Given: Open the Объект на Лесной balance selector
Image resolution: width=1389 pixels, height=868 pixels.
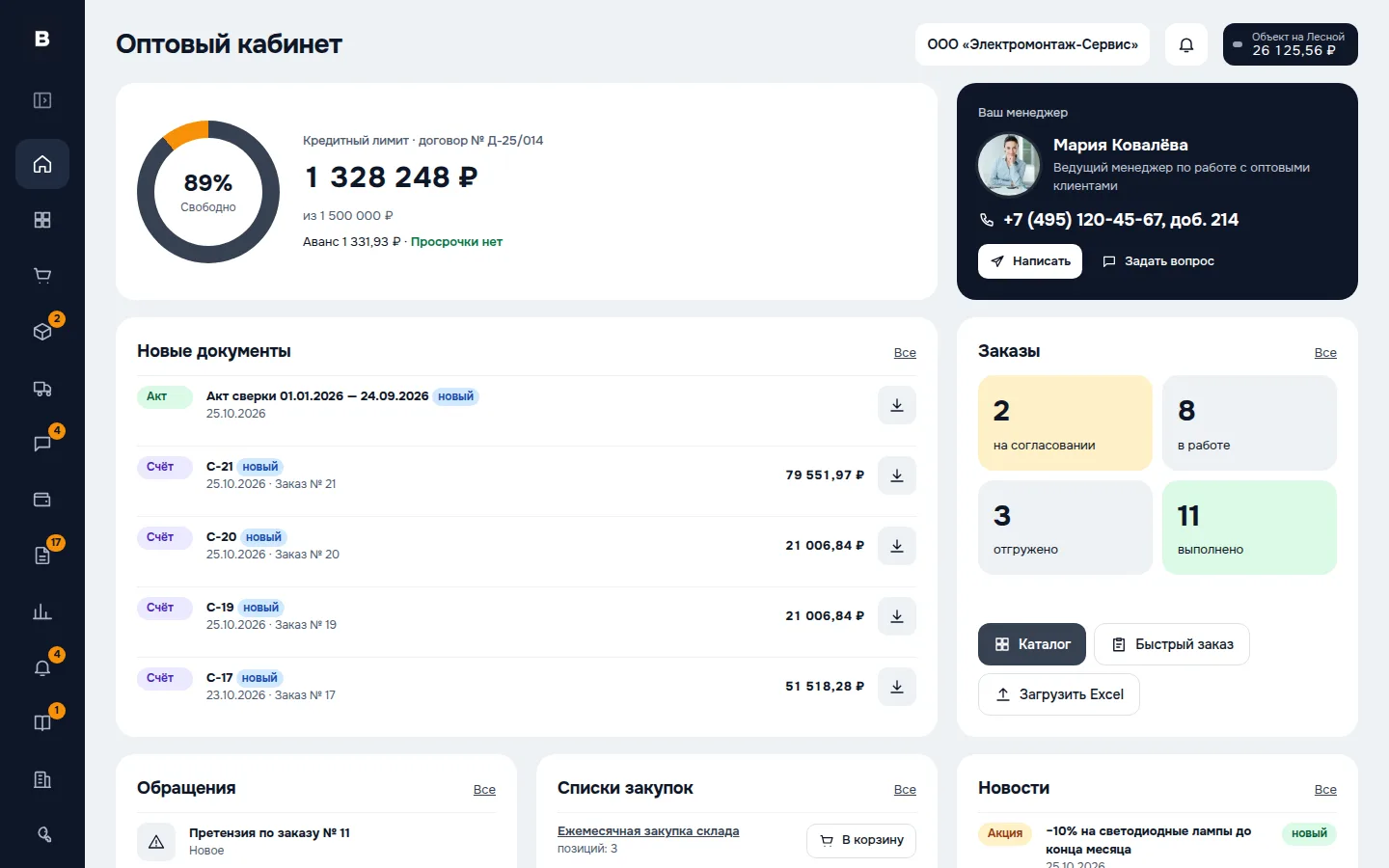Looking at the screenshot, I should 1291,44.
